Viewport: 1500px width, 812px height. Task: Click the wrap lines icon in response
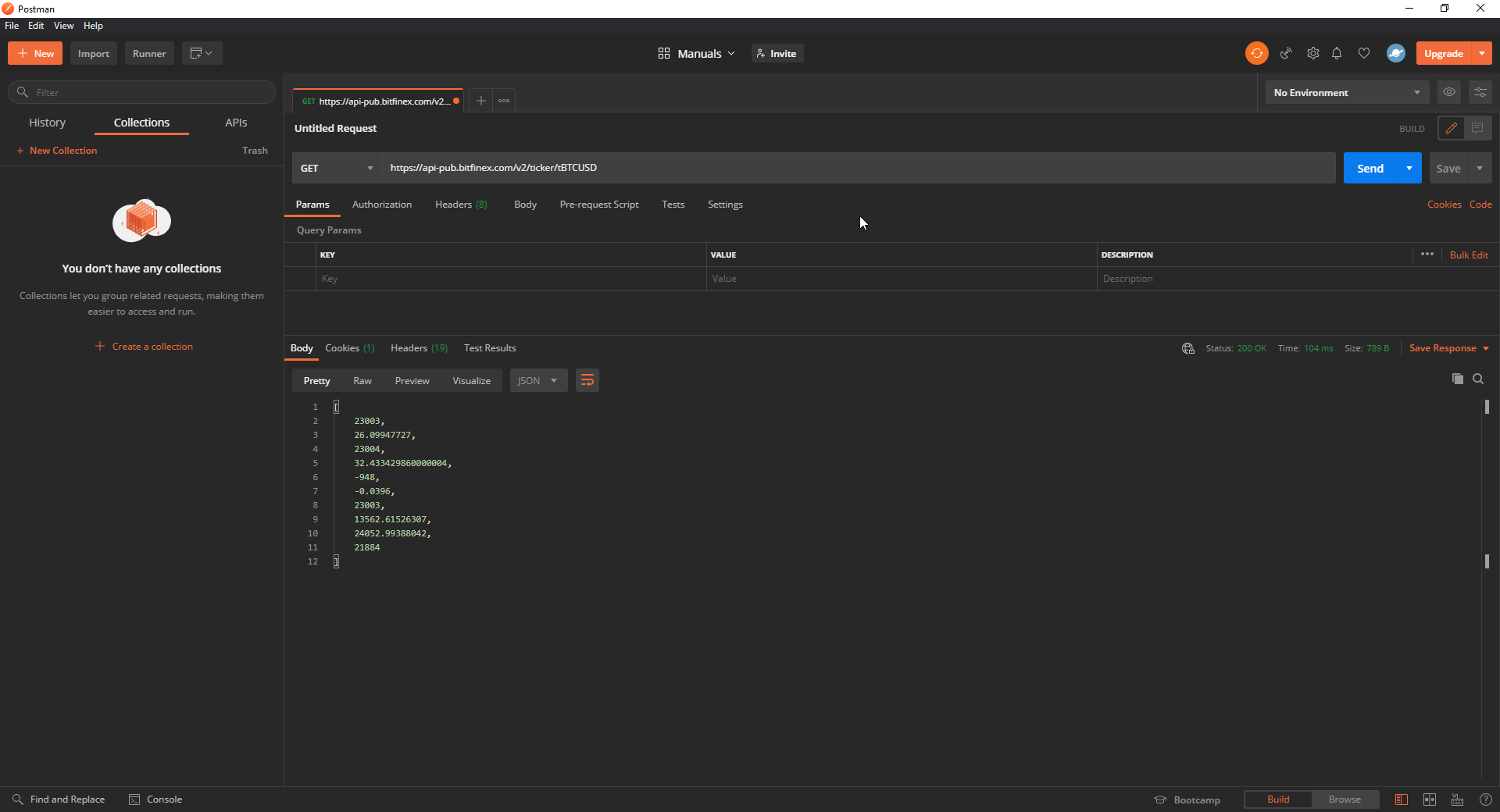click(x=587, y=380)
